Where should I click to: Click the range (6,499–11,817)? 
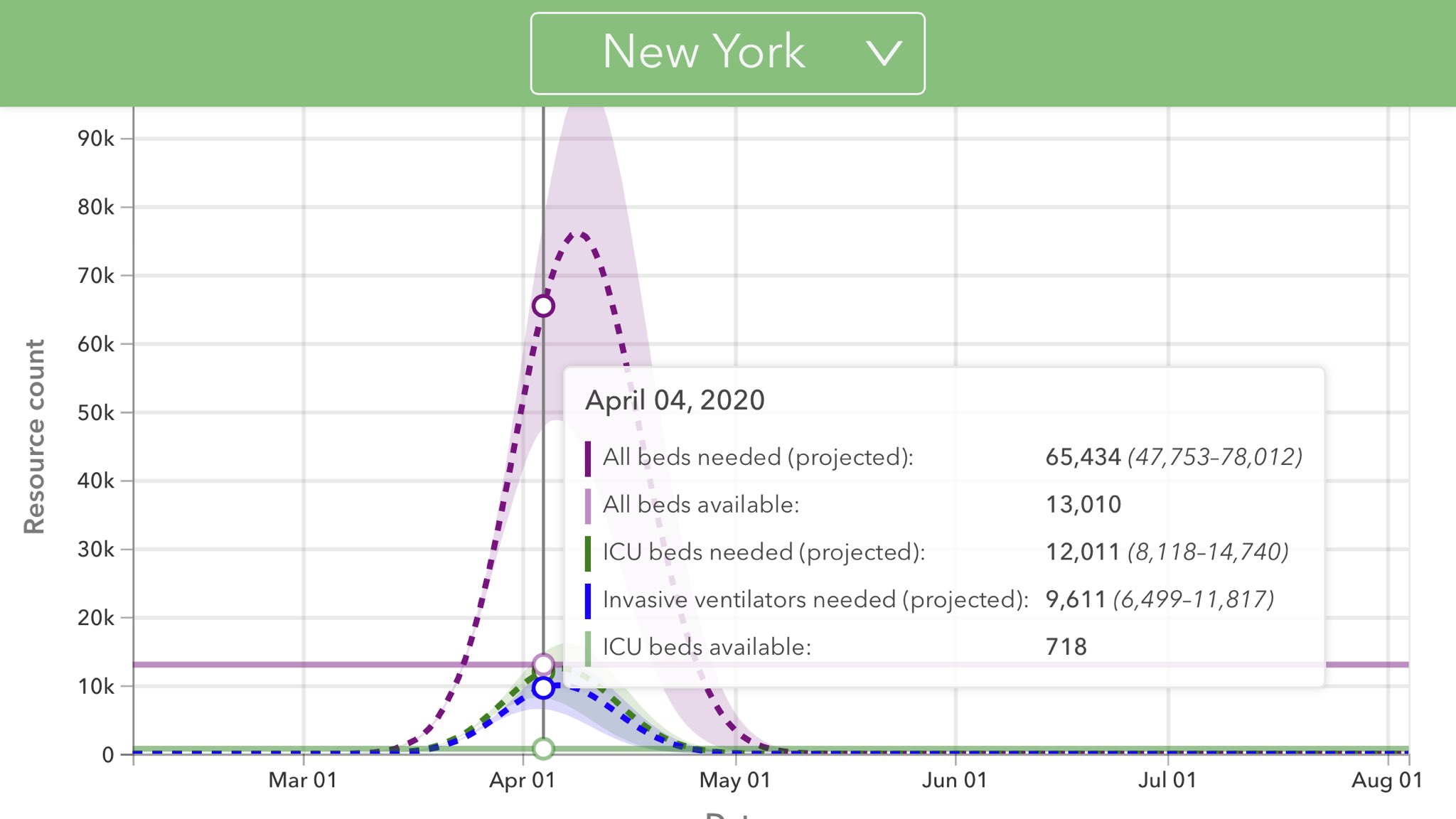1194,600
